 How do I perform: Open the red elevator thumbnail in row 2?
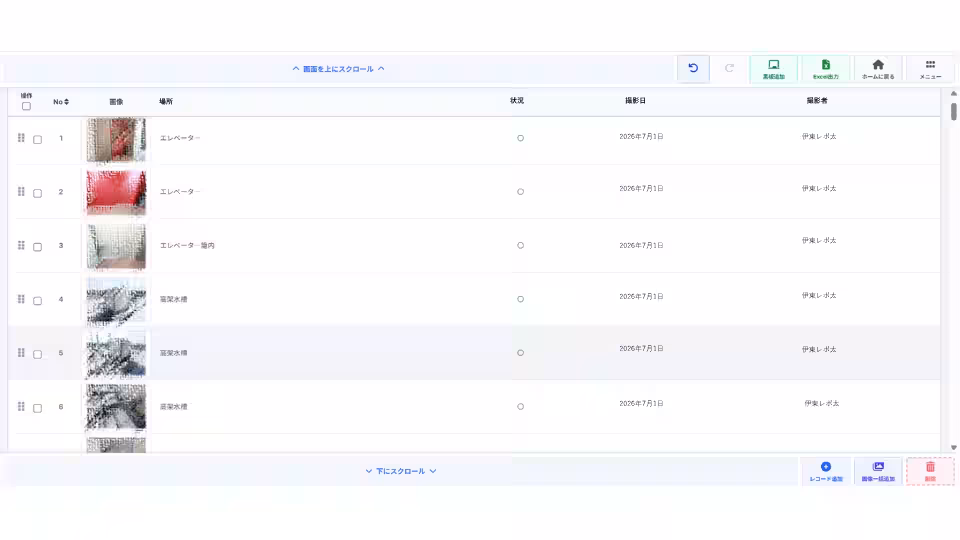tap(116, 192)
